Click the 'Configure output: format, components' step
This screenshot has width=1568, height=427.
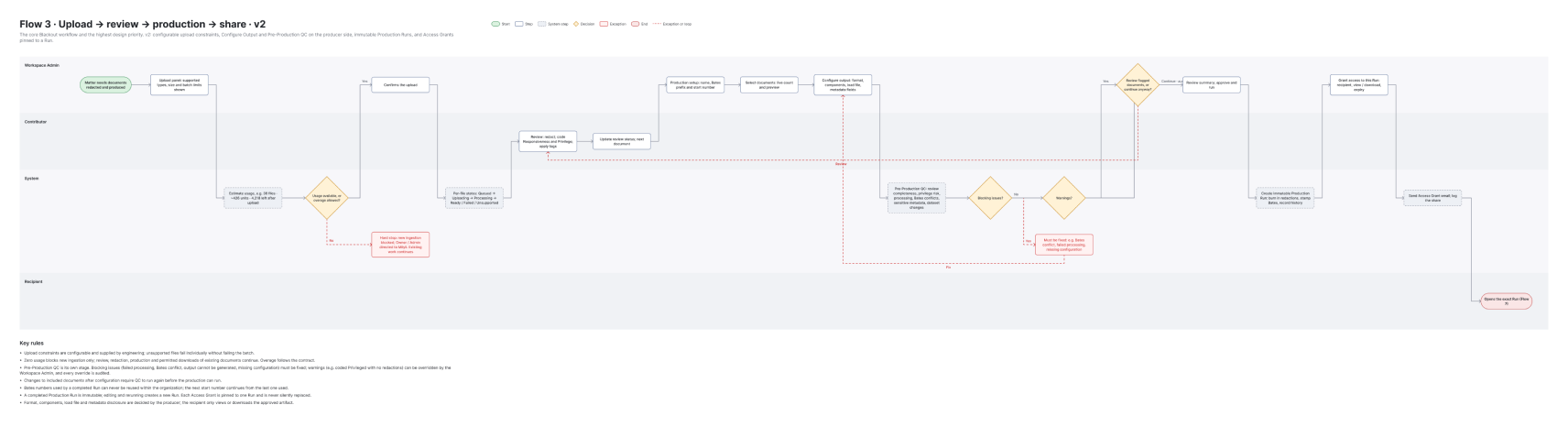843,85
